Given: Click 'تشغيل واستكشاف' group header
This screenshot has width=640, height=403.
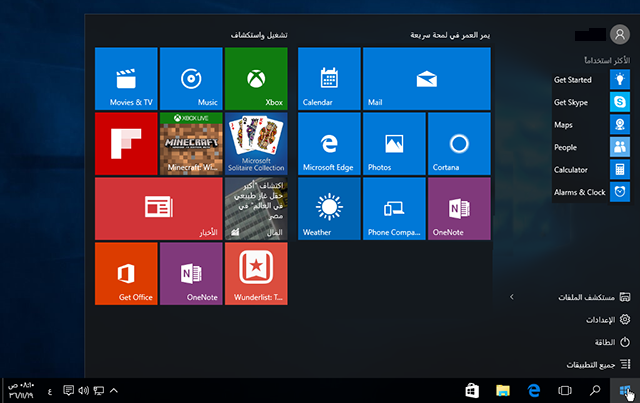Looking at the screenshot, I should [x=259, y=35].
